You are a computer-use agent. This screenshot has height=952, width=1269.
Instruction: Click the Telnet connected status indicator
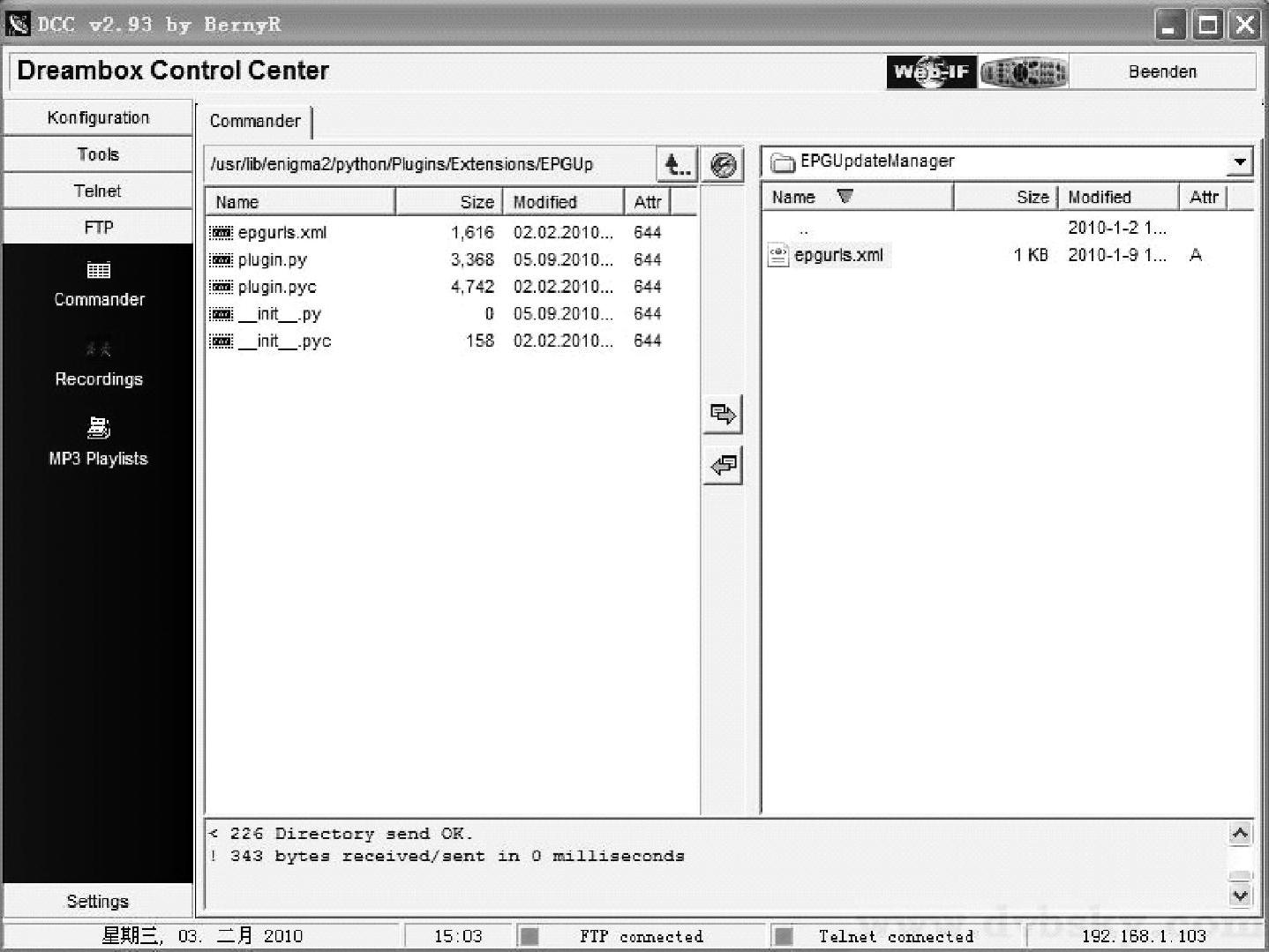[x=783, y=937]
